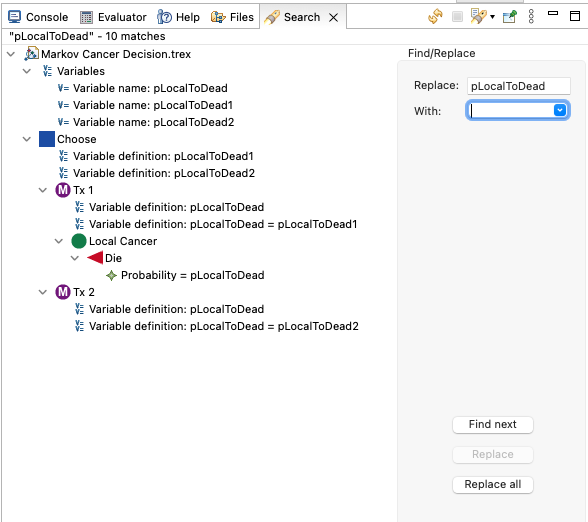
Task: Close the Search tab
Action: pos(333,17)
